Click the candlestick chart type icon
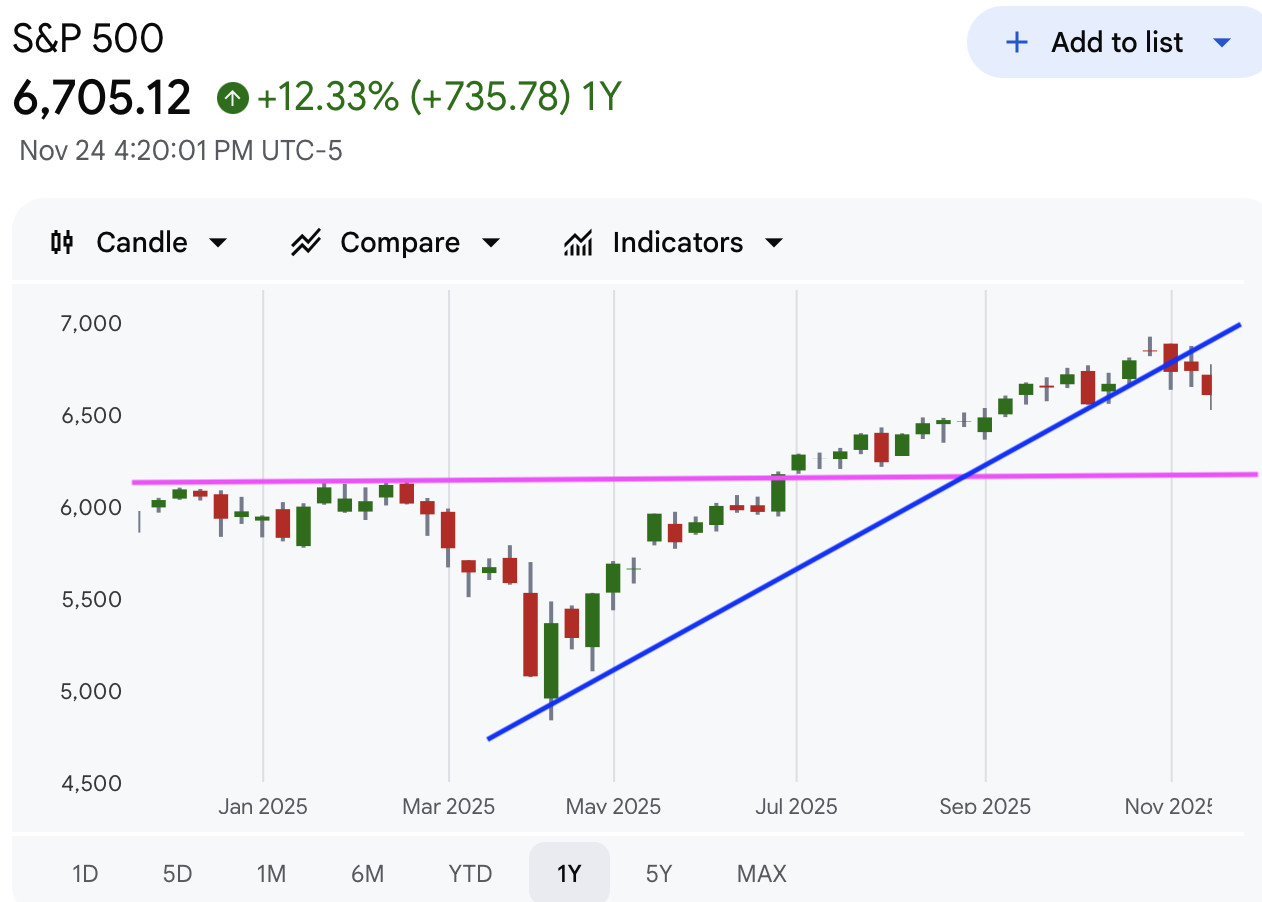The width and height of the screenshot is (1262, 902). (62, 243)
